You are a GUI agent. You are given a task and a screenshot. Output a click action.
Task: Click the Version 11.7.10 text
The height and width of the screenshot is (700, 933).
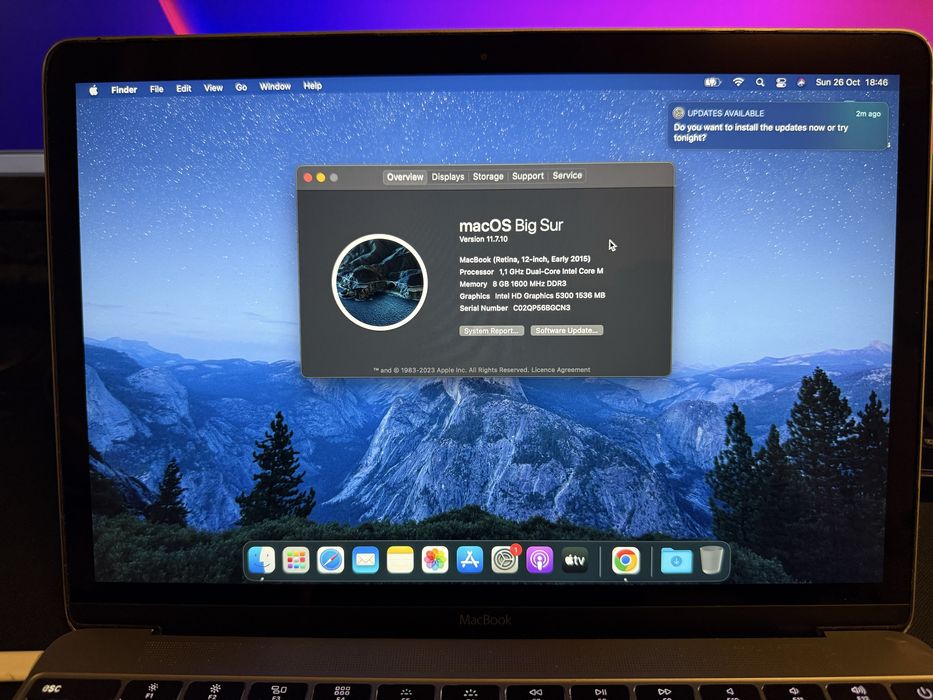point(483,239)
